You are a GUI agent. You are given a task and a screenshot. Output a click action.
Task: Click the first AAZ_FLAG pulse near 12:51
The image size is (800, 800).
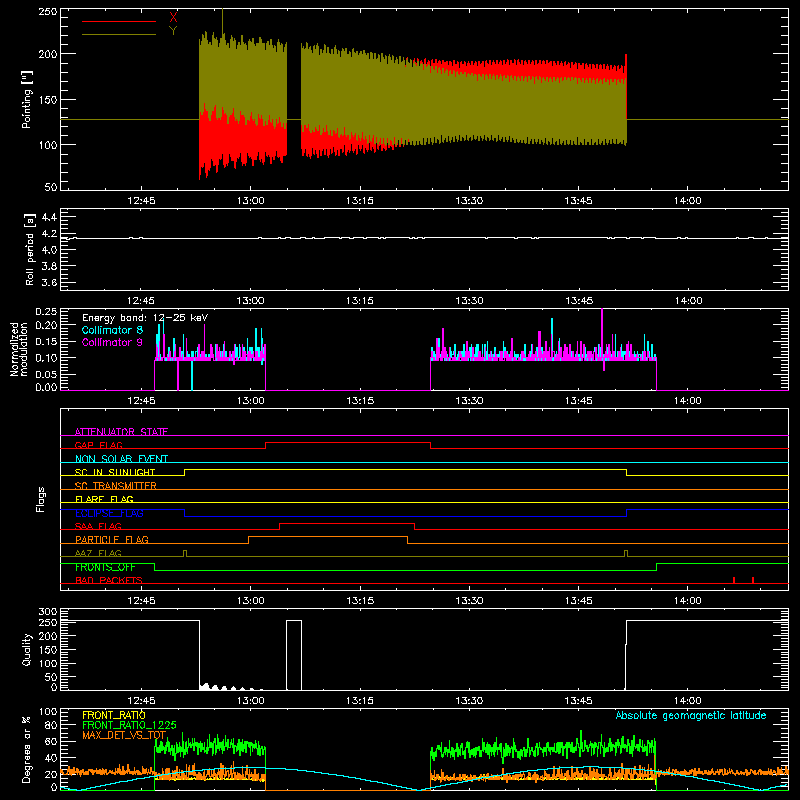click(x=185, y=553)
